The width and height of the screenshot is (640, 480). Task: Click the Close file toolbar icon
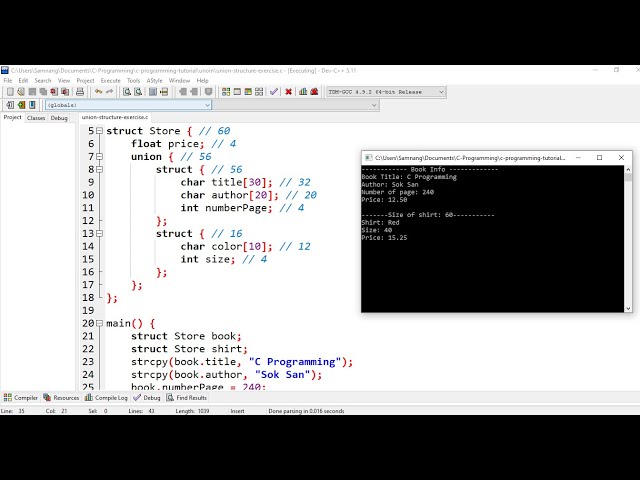coord(54,92)
